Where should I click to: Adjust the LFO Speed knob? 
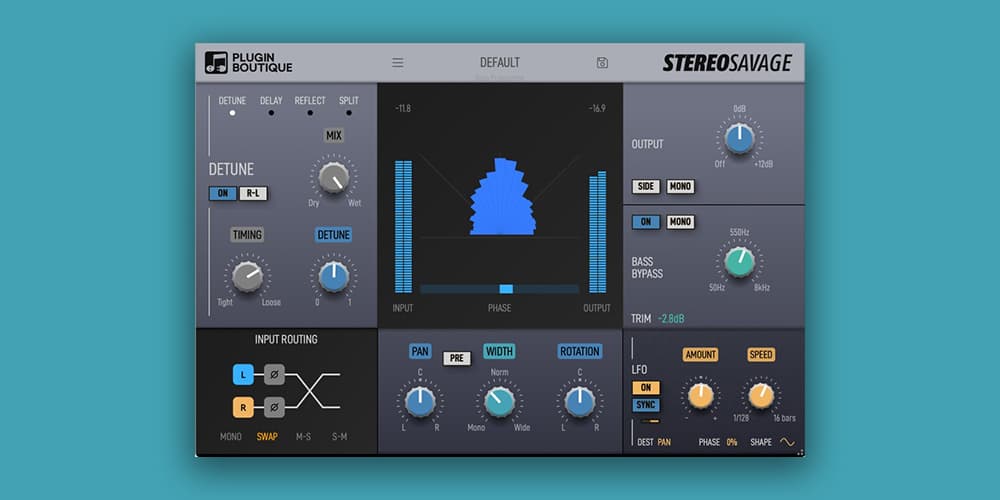(761, 395)
